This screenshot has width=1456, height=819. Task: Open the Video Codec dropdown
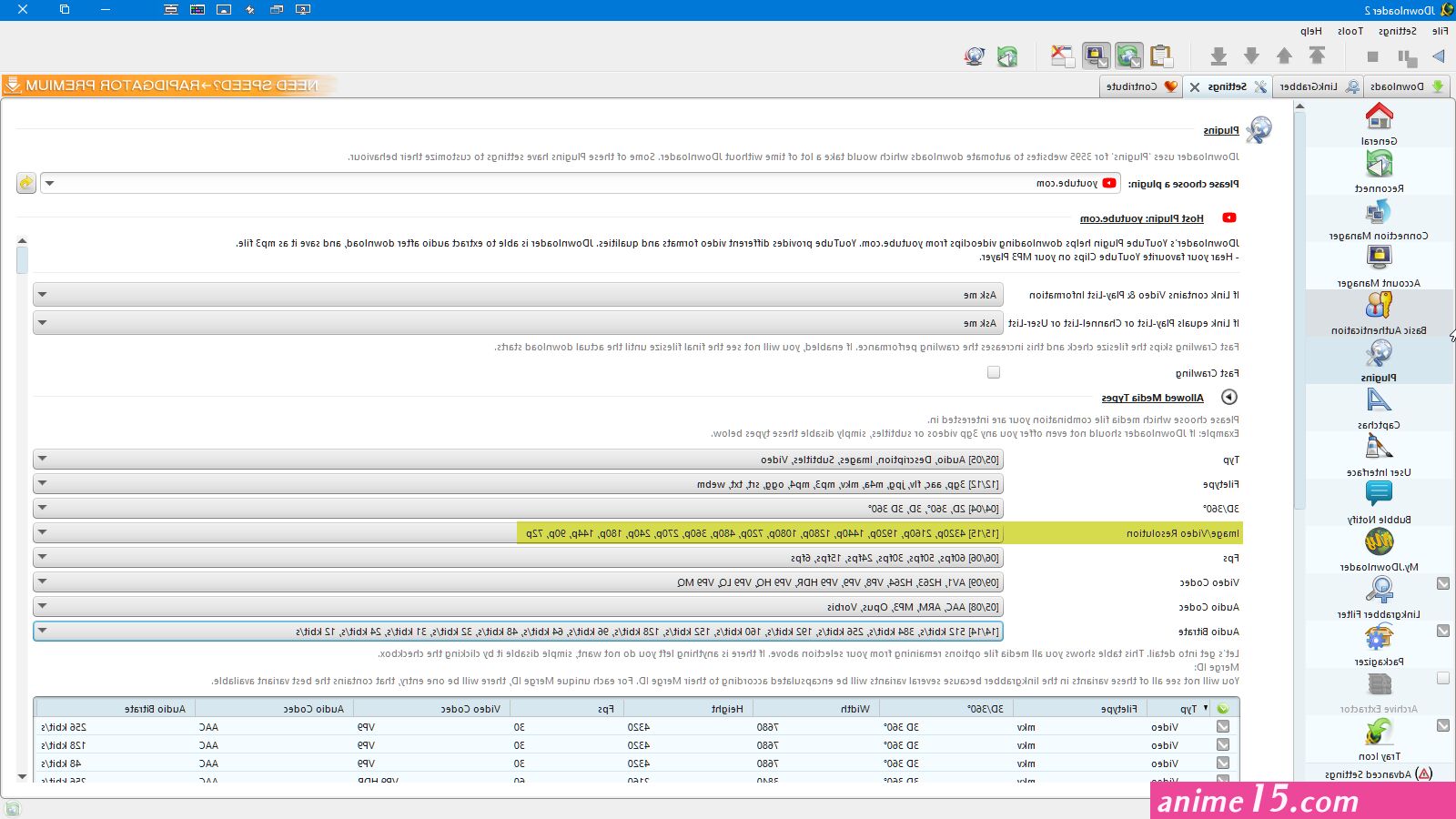click(518, 582)
